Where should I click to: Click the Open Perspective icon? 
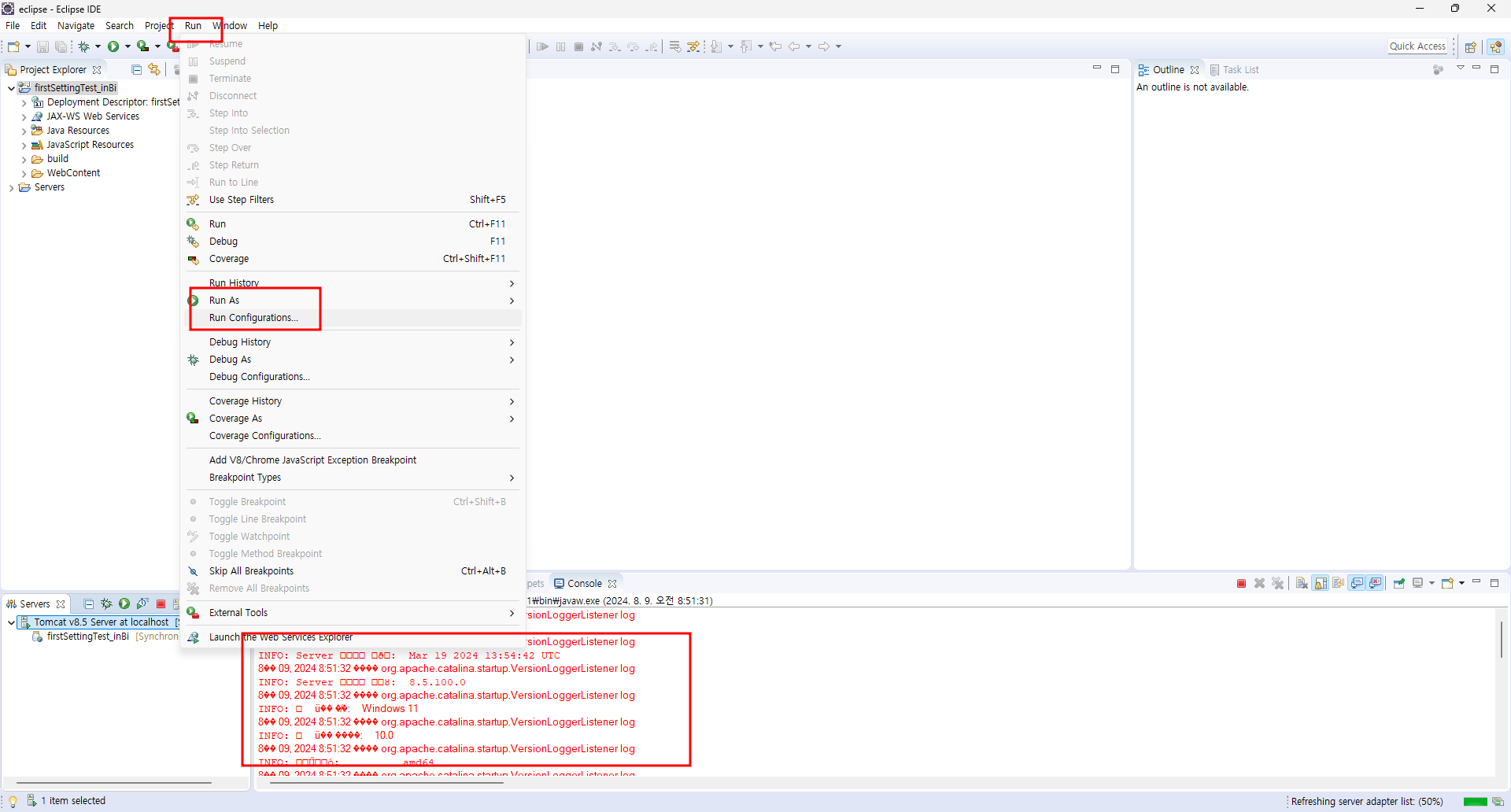click(1470, 47)
